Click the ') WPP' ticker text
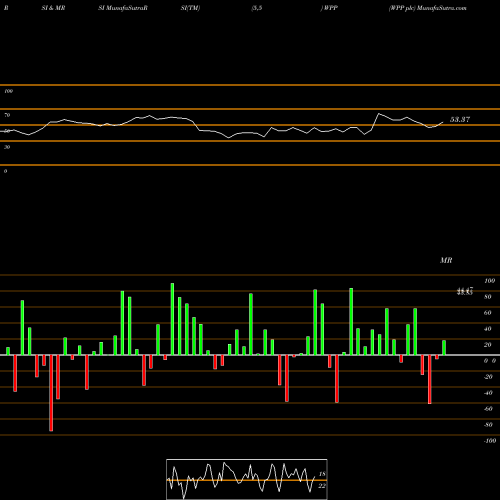 coord(329,8)
